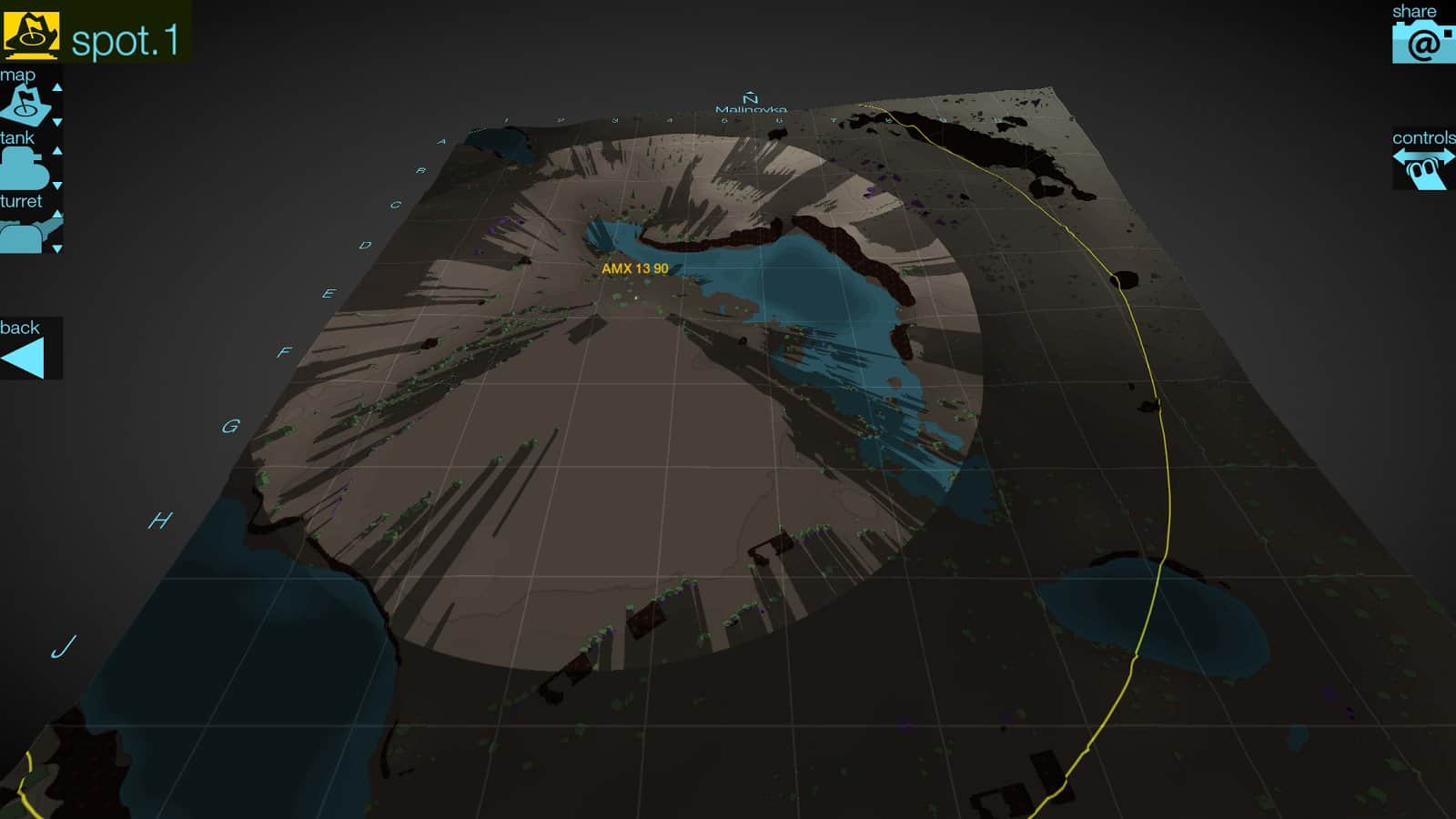
Task: Click the "spot.1" title text
Action: coord(126,41)
